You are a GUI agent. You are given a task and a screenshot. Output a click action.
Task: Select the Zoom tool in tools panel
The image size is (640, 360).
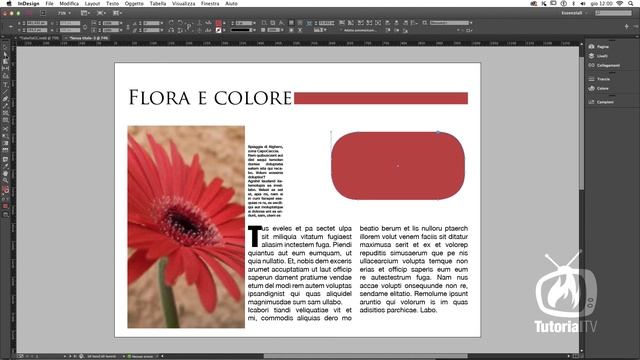pyautogui.click(x=5, y=180)
